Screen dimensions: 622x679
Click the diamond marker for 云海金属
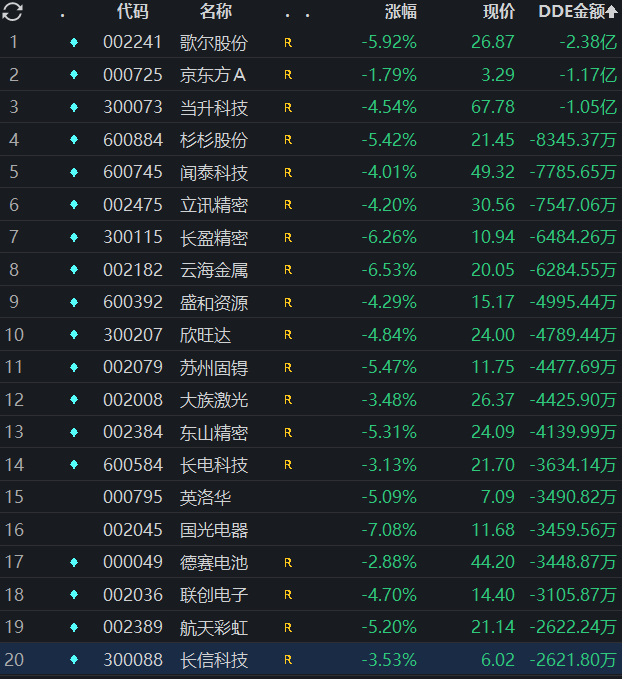[x=74, y=270]
